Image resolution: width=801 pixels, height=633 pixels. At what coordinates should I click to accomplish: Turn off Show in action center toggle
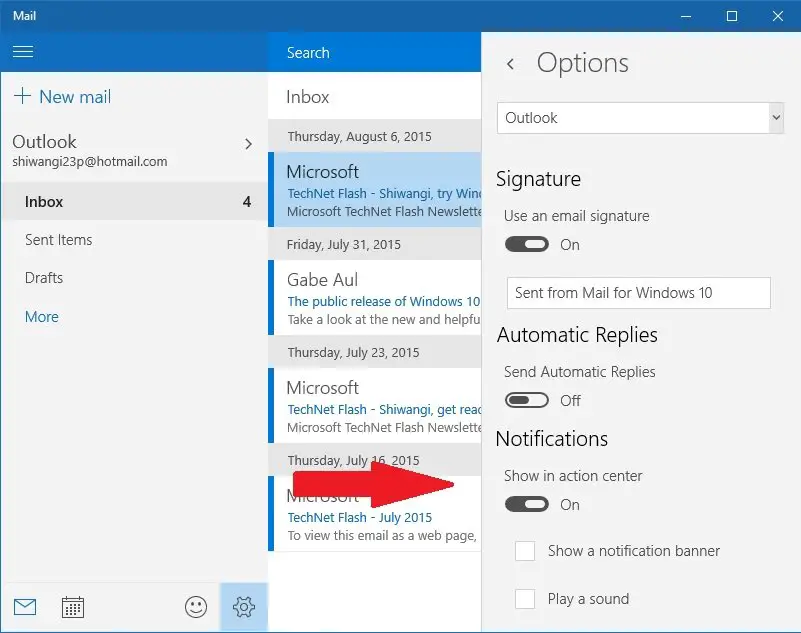point(527,504)
